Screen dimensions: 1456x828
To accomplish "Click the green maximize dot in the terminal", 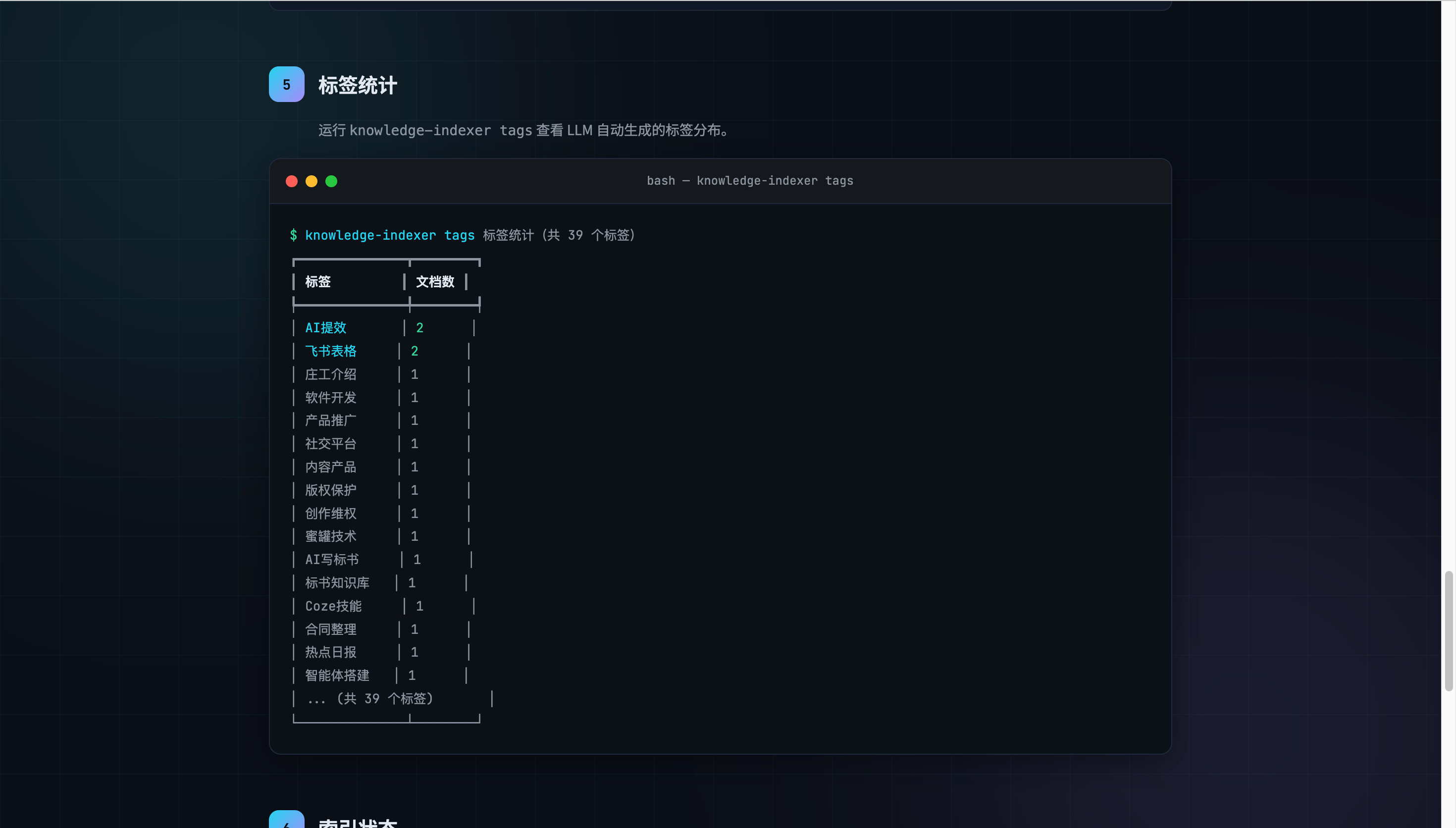I will (x=331, y=181).
